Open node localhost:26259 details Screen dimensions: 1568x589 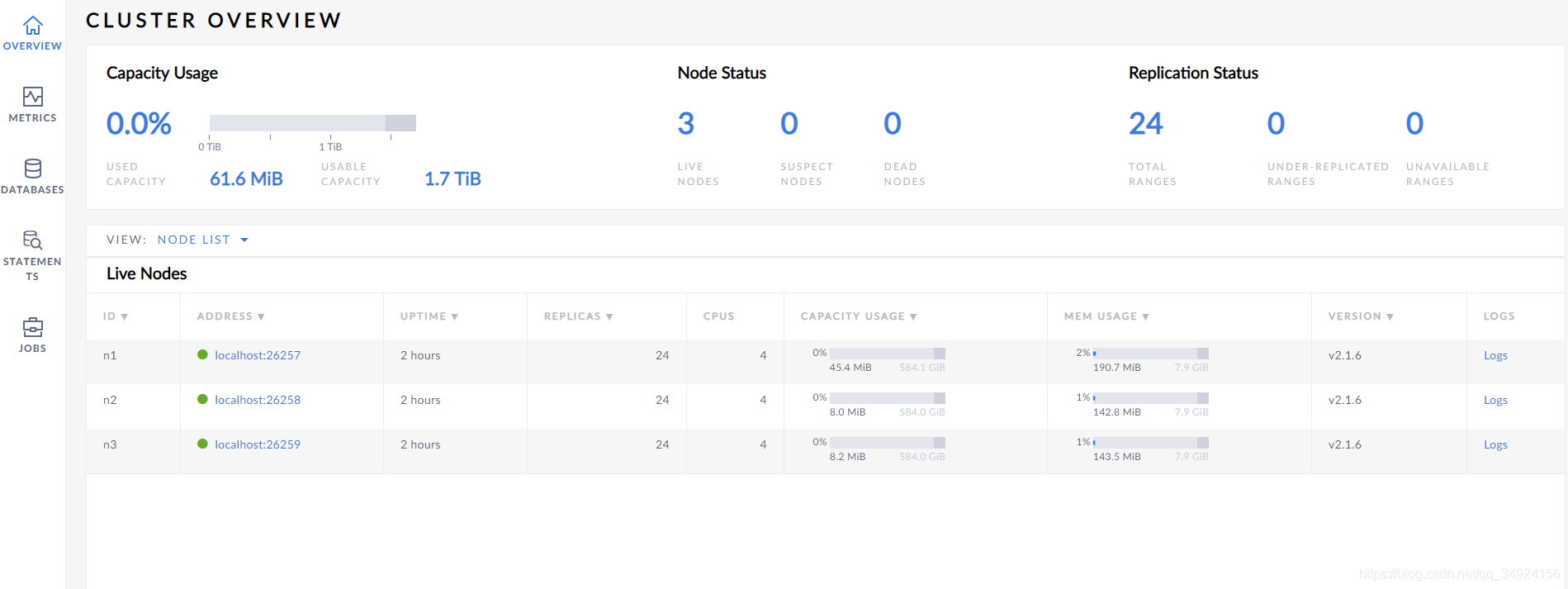pos(258,444)
